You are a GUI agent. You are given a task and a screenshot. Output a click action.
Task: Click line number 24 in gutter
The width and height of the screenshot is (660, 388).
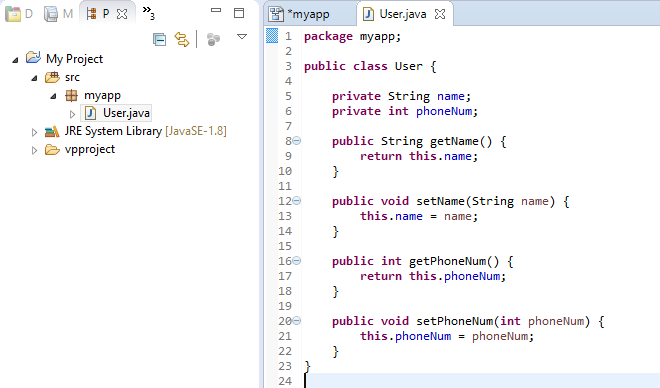[285, 381]
